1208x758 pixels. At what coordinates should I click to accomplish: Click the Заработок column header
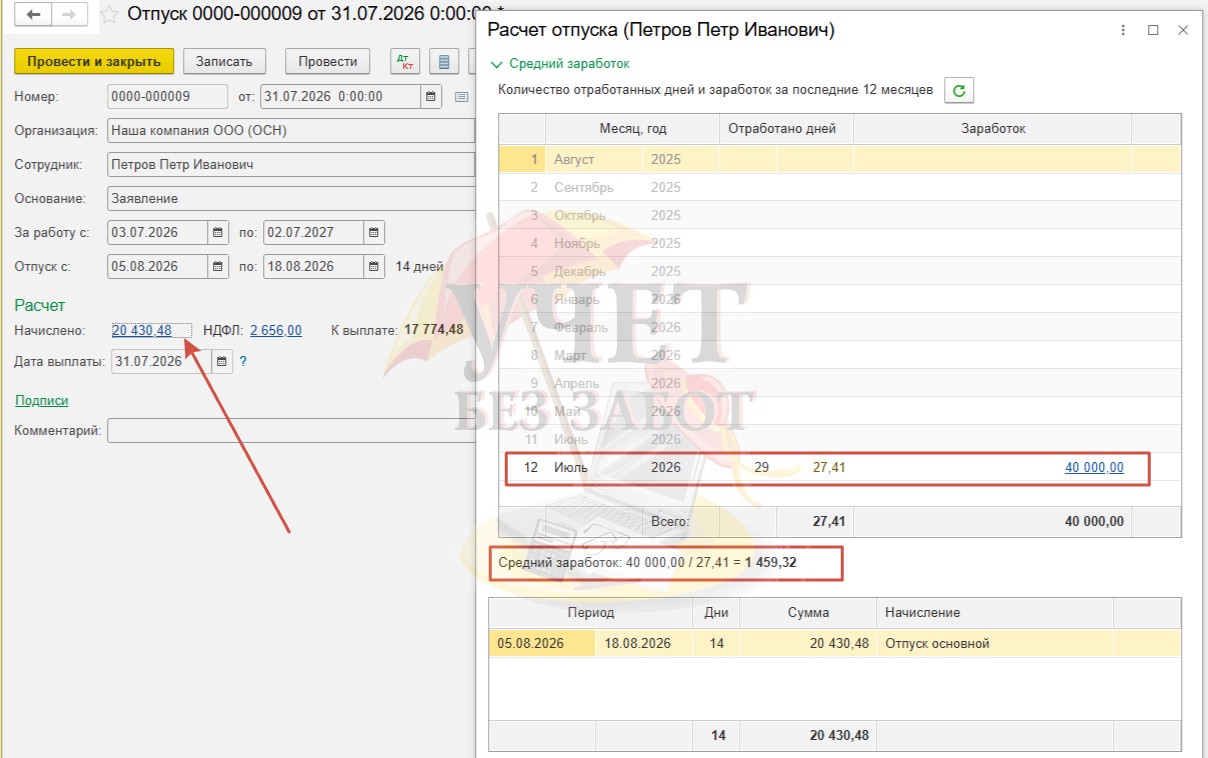(993, 129)
